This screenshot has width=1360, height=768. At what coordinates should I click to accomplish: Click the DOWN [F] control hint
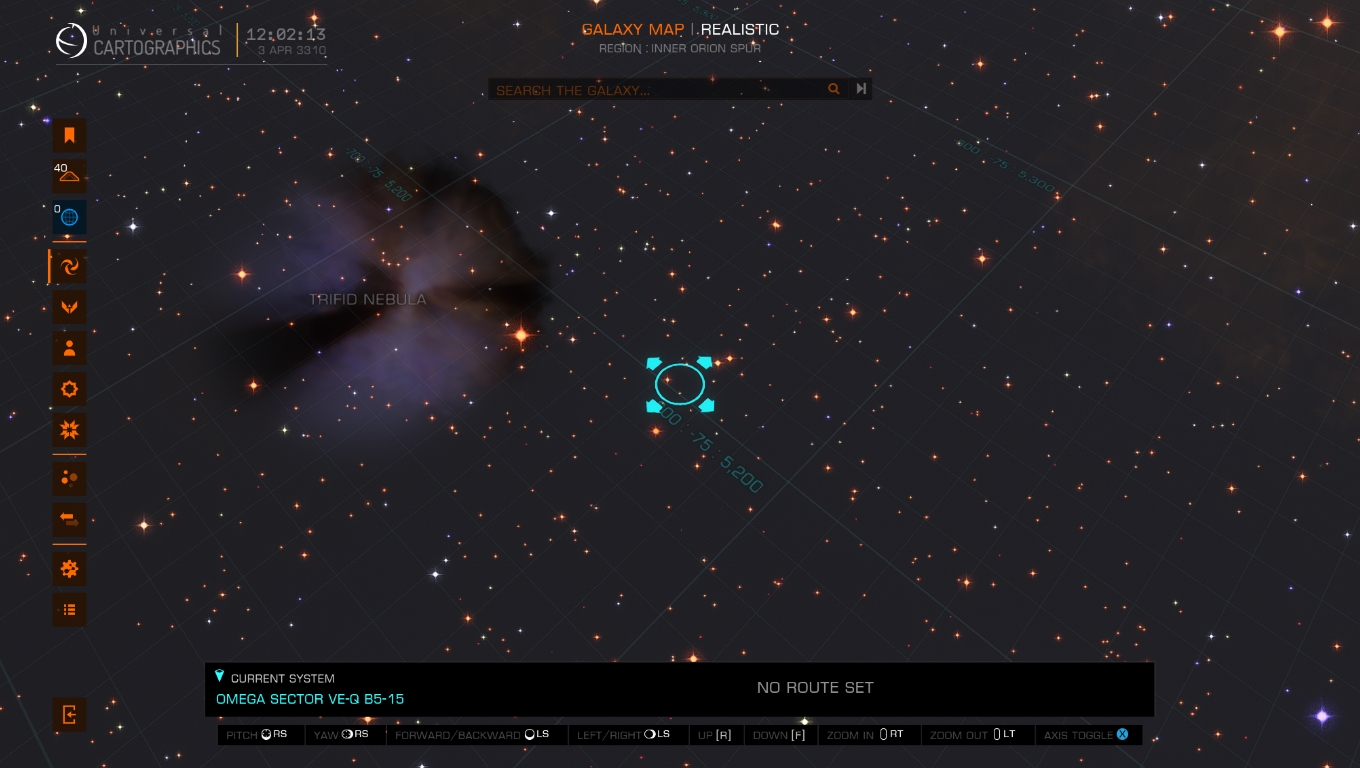[779, 735]
